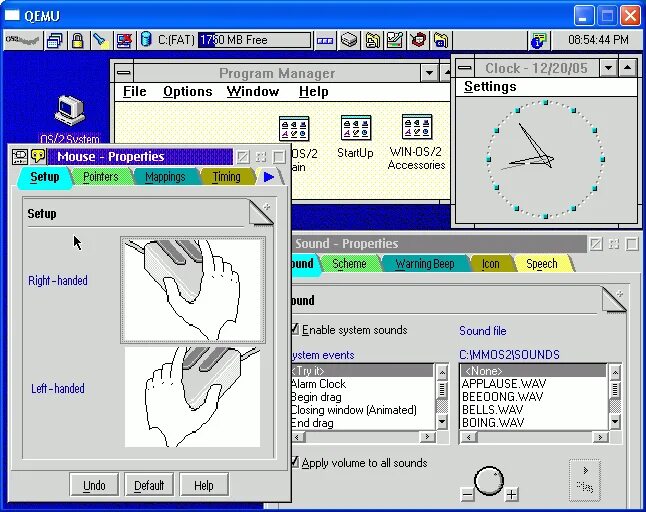Open the StartUp group in Program Manager
This screenshot has width=646, height=512.
click(356, 136)
